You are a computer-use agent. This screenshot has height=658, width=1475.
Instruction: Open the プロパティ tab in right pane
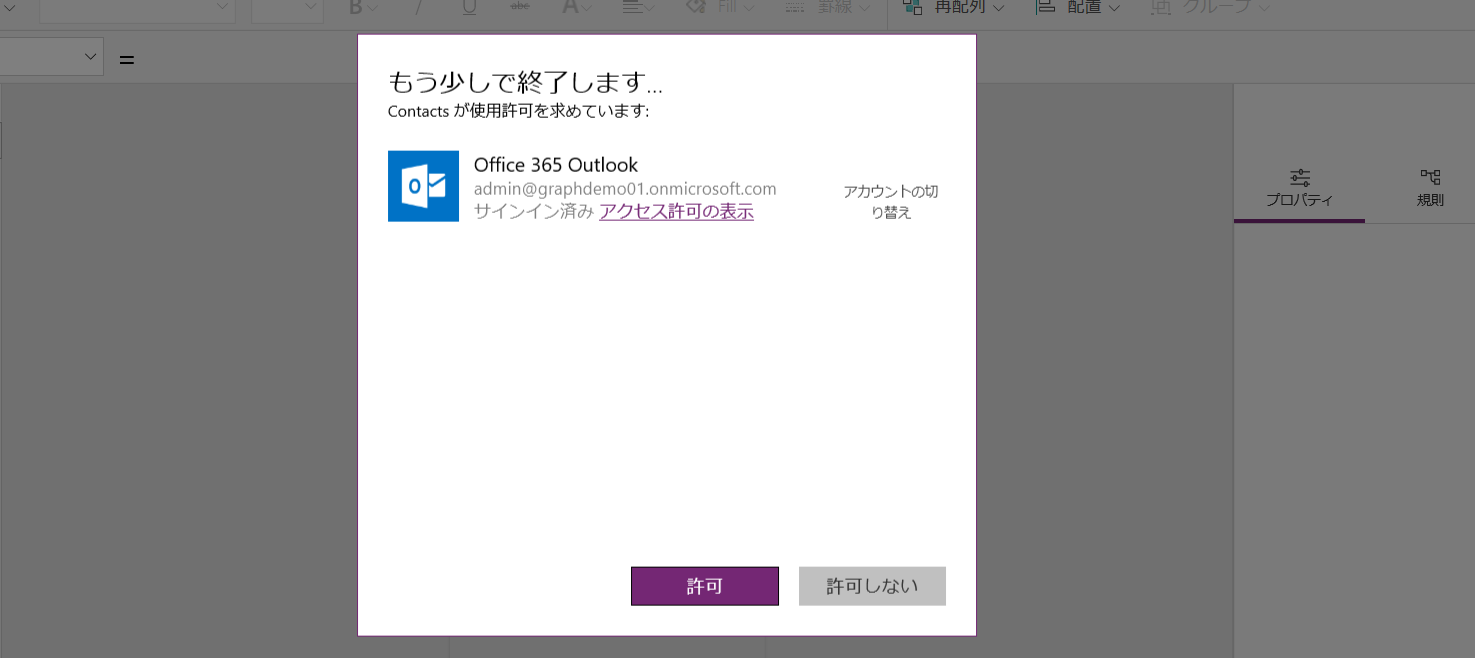pyautogui.click(x=1299, y=188)
